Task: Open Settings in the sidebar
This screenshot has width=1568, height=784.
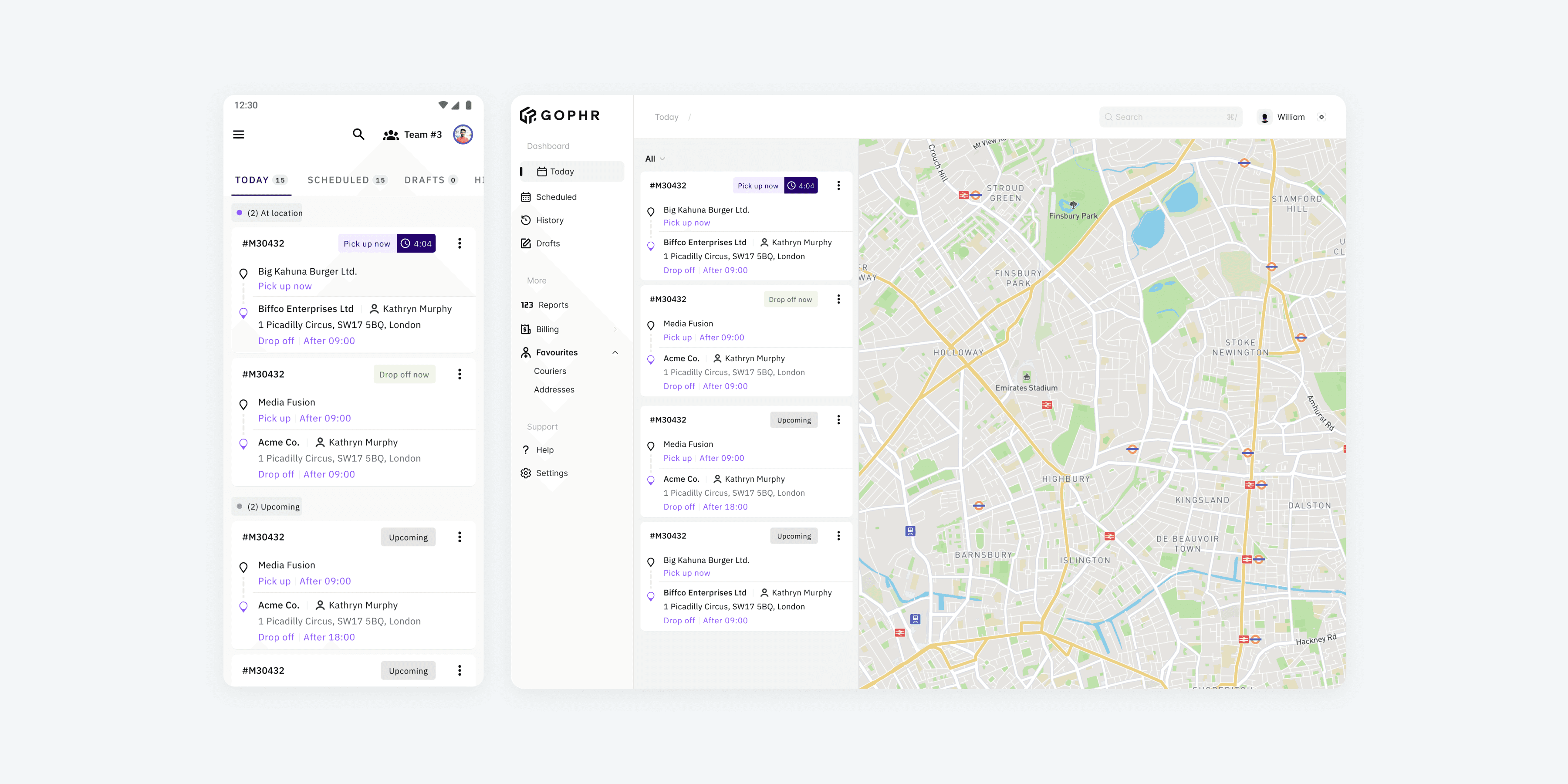Action: (x=551, y=473)
